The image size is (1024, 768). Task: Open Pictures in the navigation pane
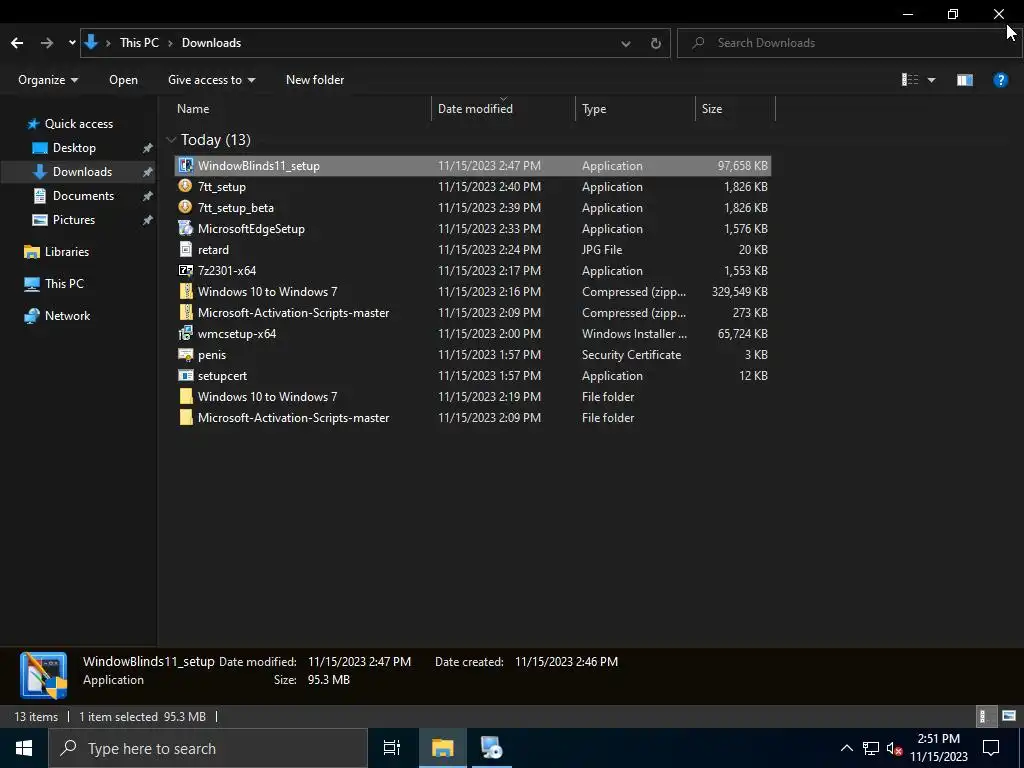point(73,220)
